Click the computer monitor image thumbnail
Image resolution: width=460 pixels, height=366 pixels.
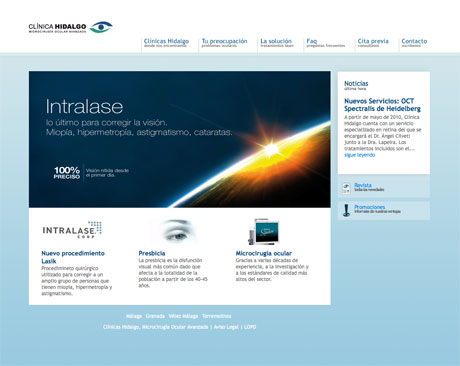[x=264, y=231]
